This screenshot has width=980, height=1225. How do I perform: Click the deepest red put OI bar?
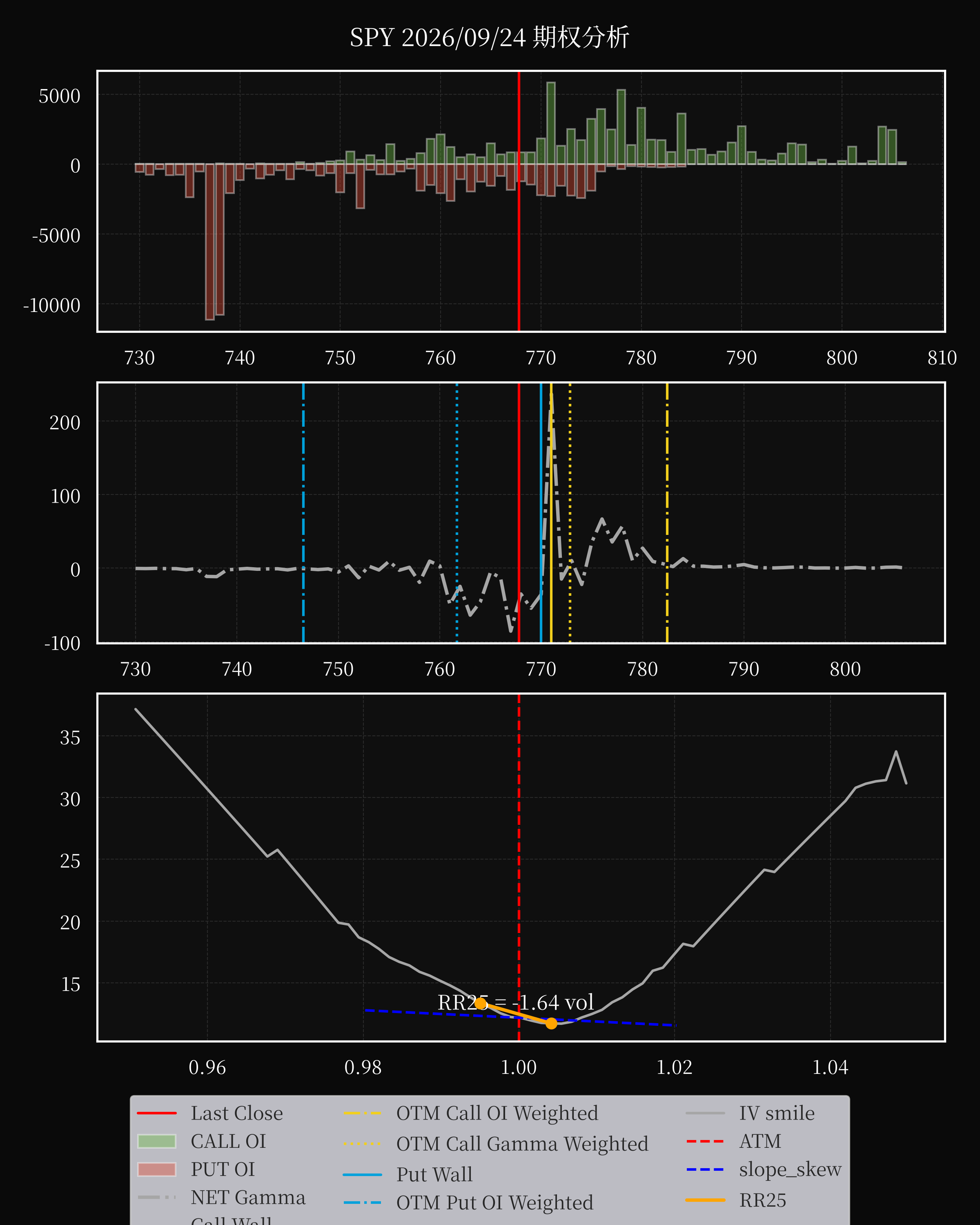209,242
